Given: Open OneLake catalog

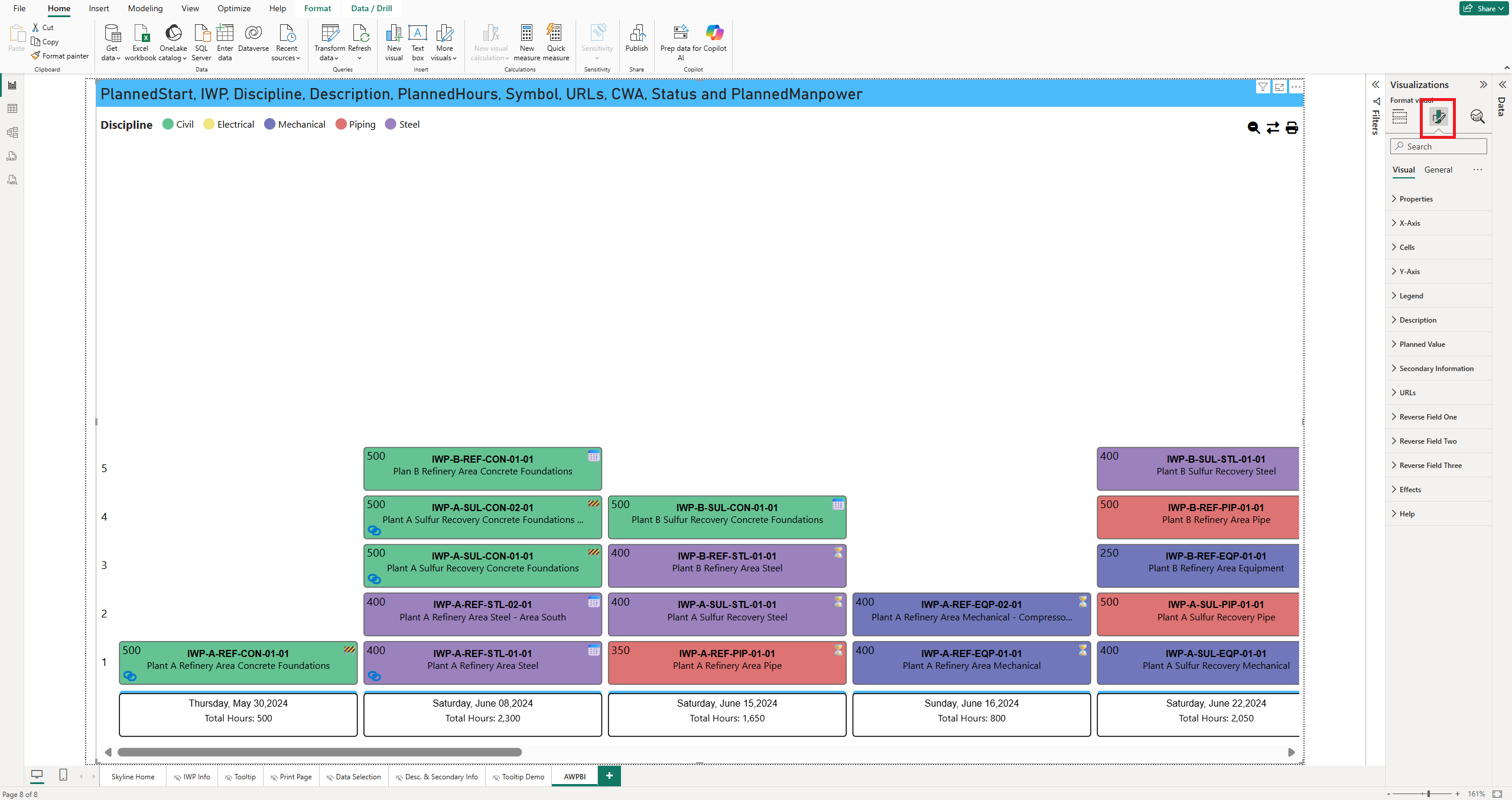Looking at the screenshot, I should coord(173,43).
